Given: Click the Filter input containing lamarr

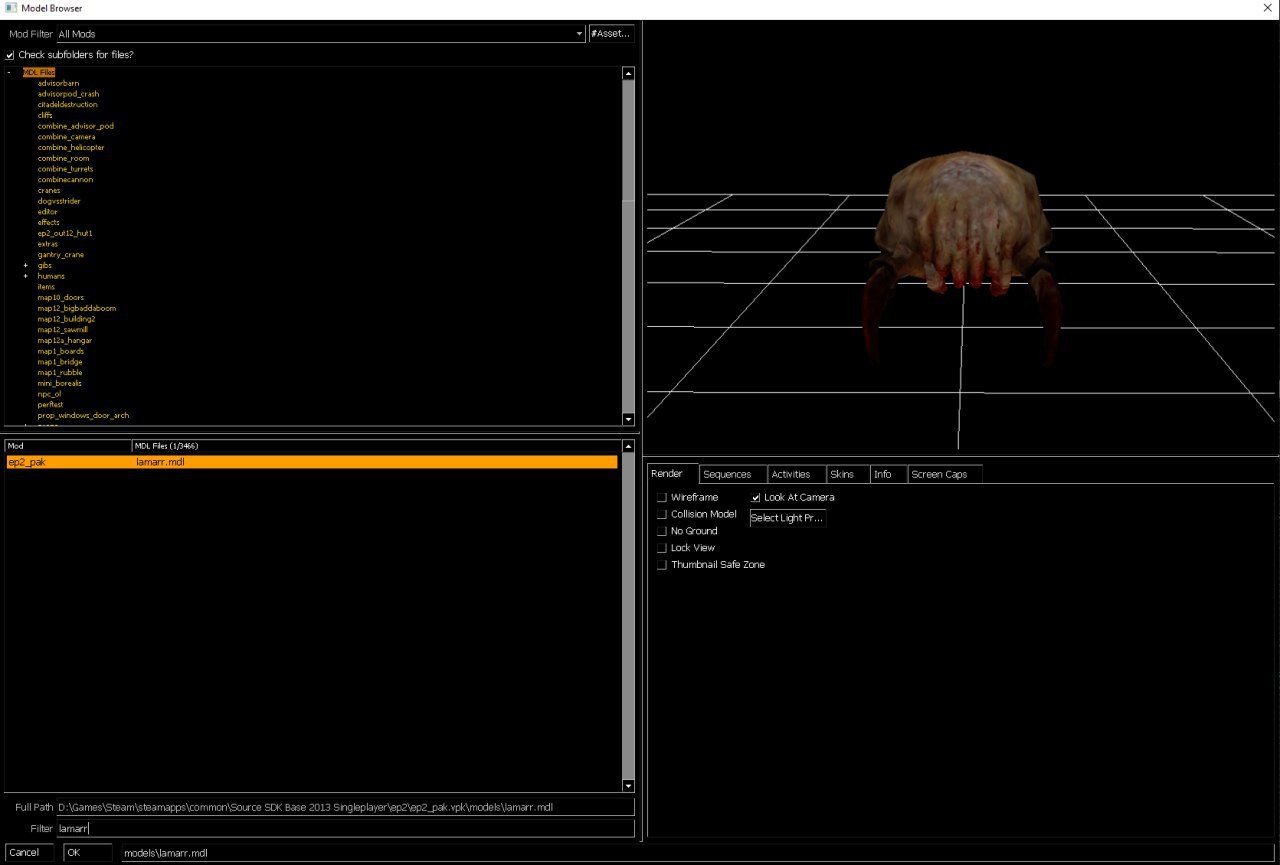Looking at the screenshot, I should [x=345, y=829].
